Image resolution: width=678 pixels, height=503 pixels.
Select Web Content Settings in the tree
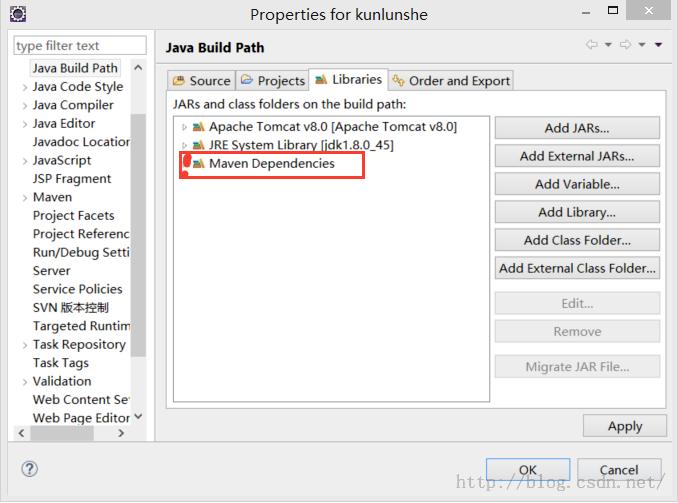pos(81,400)
